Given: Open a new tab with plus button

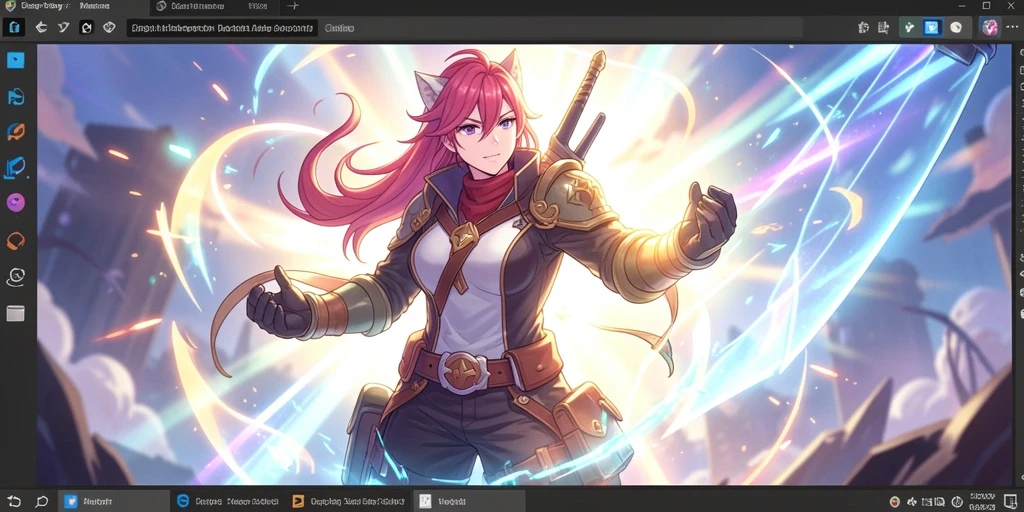Looking at the screenshot, I should coord(293,7).
